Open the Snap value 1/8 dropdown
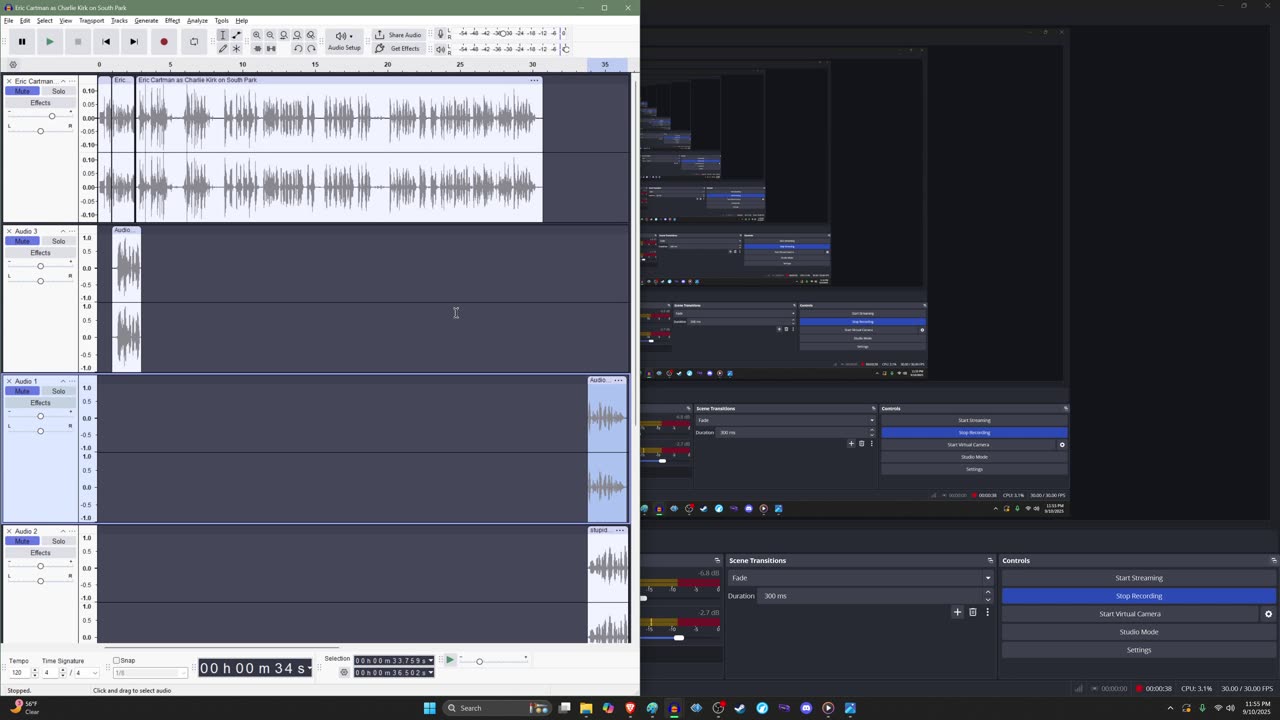The height and width of the screenshot is (720, 1280). coord(150,673)
